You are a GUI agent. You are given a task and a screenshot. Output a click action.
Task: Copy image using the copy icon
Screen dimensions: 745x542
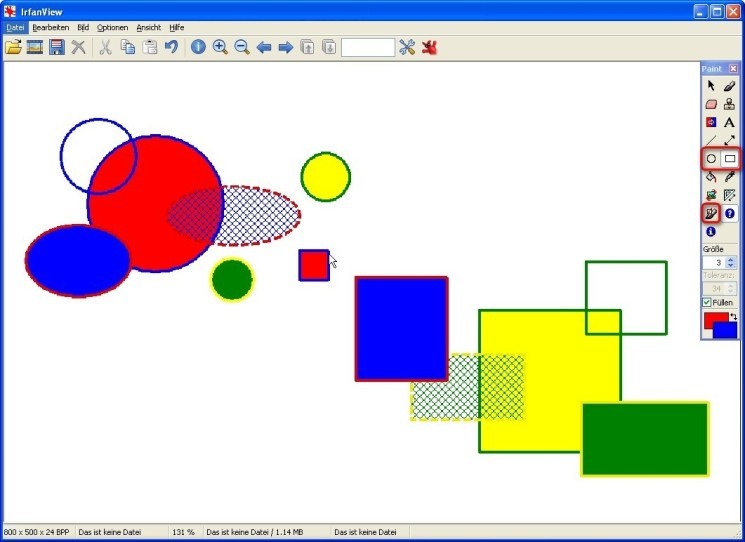128,47
